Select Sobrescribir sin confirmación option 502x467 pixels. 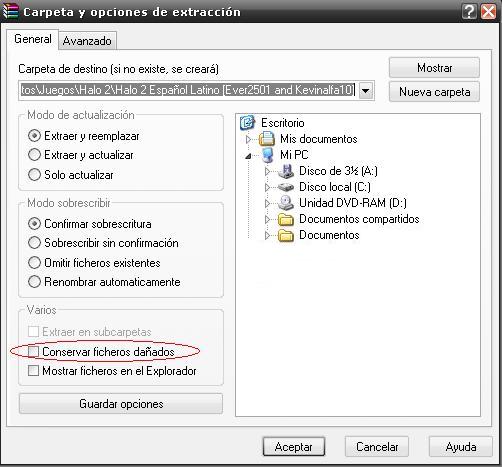click(x=34, y=243)
